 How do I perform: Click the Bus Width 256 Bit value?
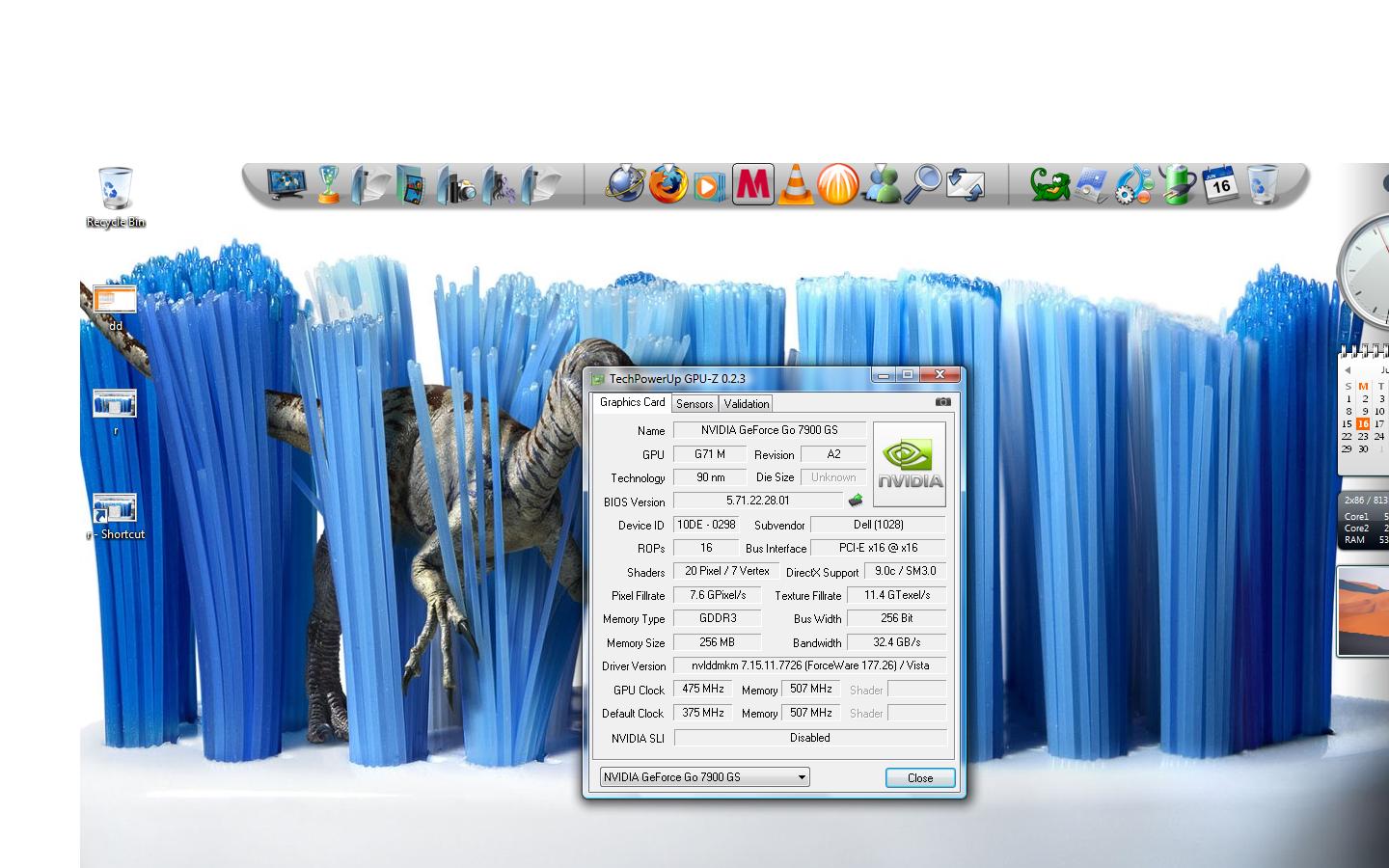pyautogui.click(x=896, y=618)
